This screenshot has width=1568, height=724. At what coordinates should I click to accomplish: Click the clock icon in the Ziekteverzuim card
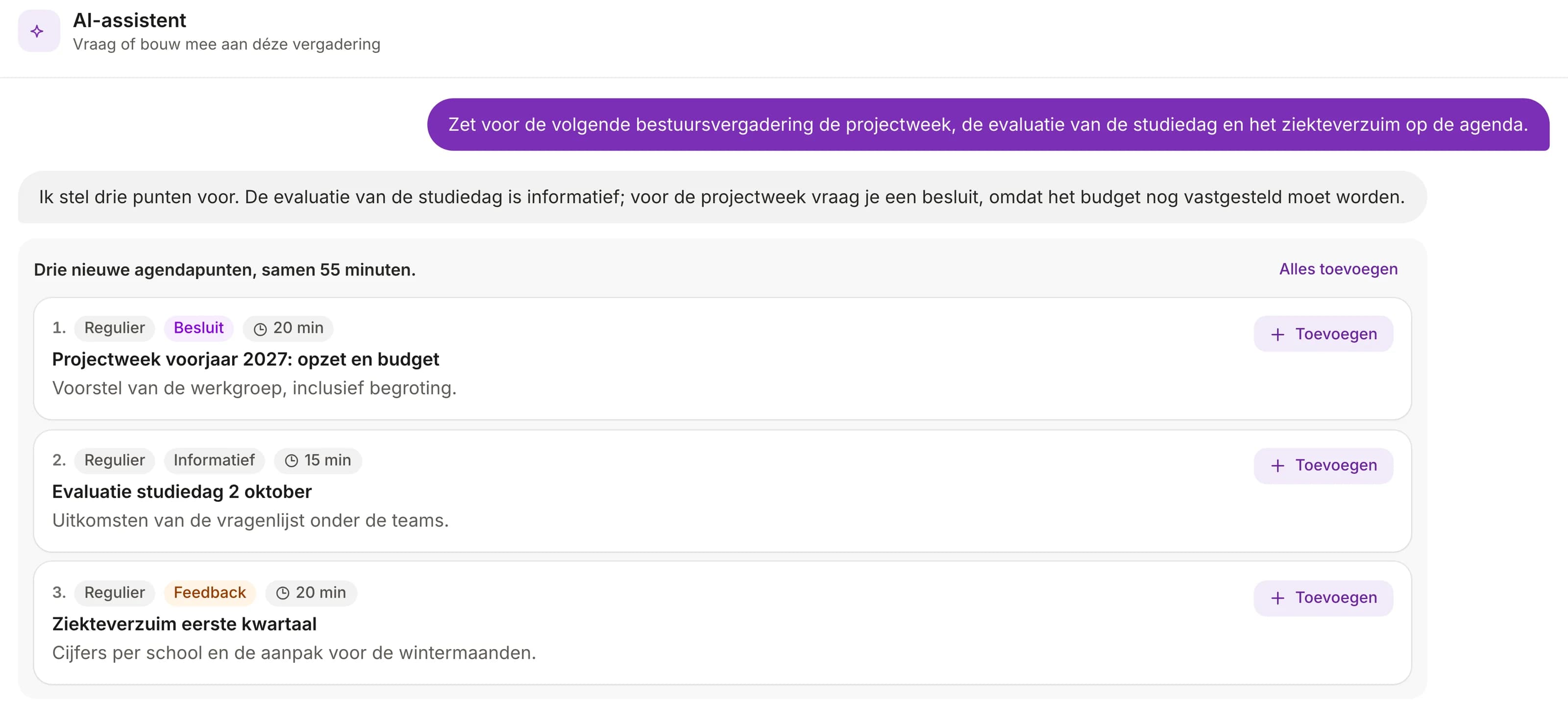[283, 593]
